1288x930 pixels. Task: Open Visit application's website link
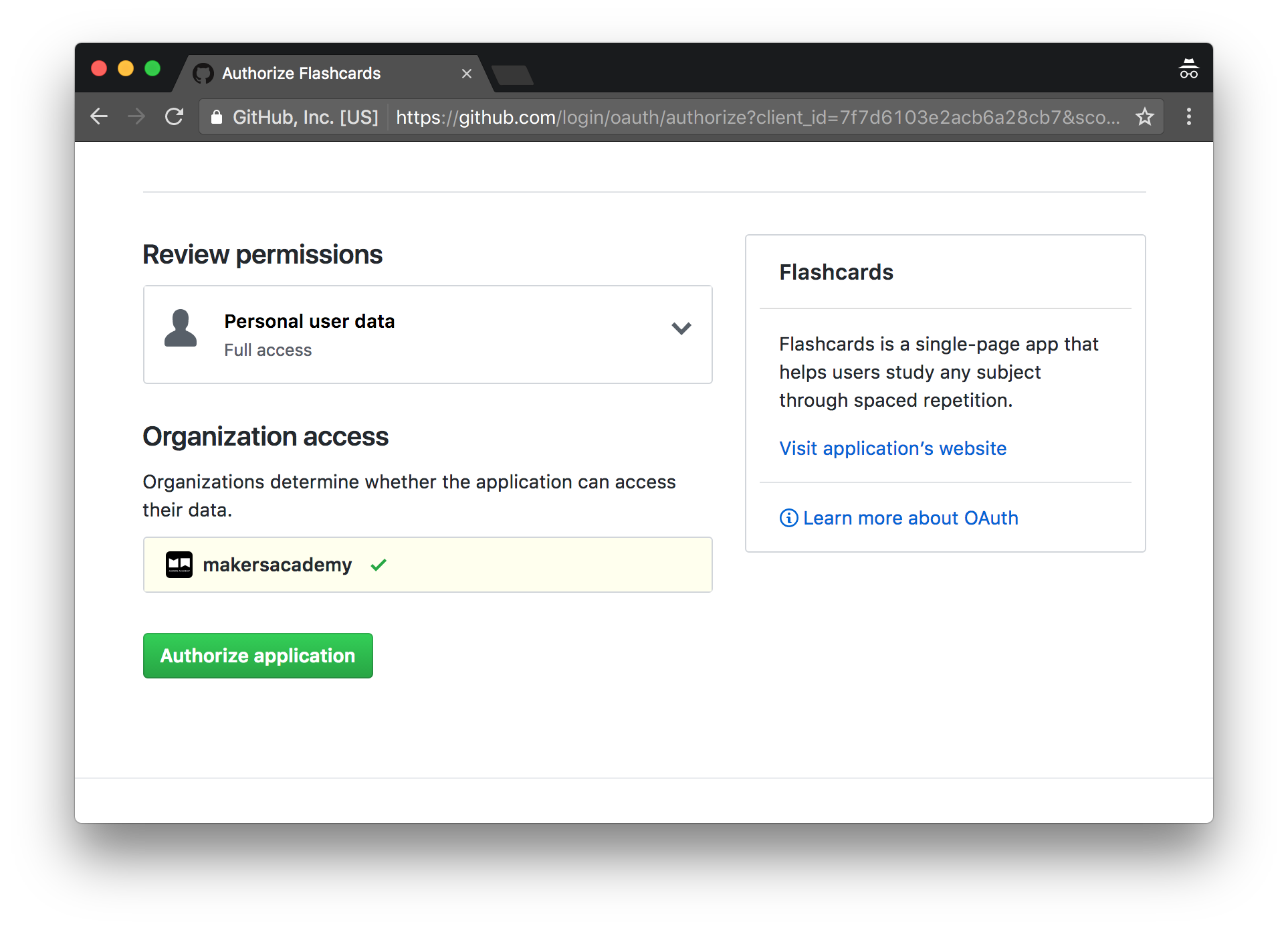(x=893, y=448)
